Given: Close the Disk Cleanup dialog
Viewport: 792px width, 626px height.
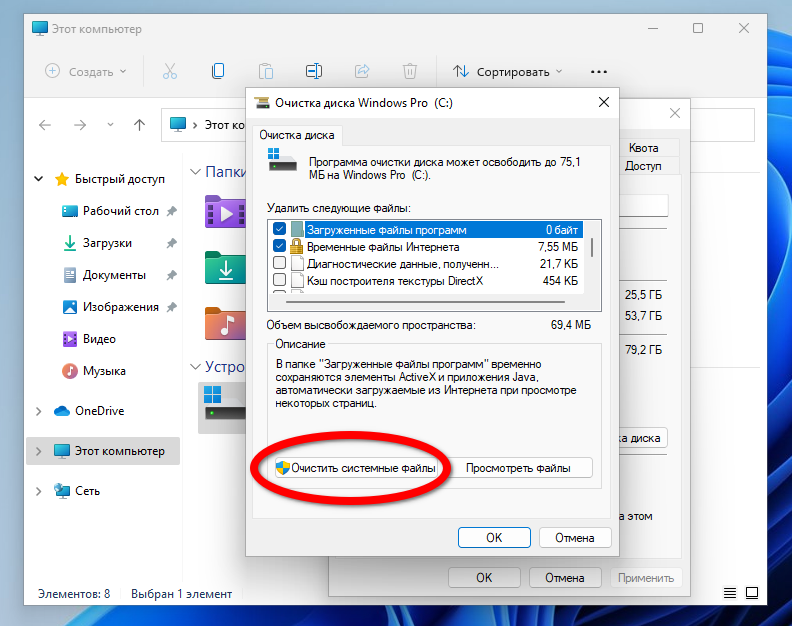Looking at the screenshot, I should (x=604, y=103).
